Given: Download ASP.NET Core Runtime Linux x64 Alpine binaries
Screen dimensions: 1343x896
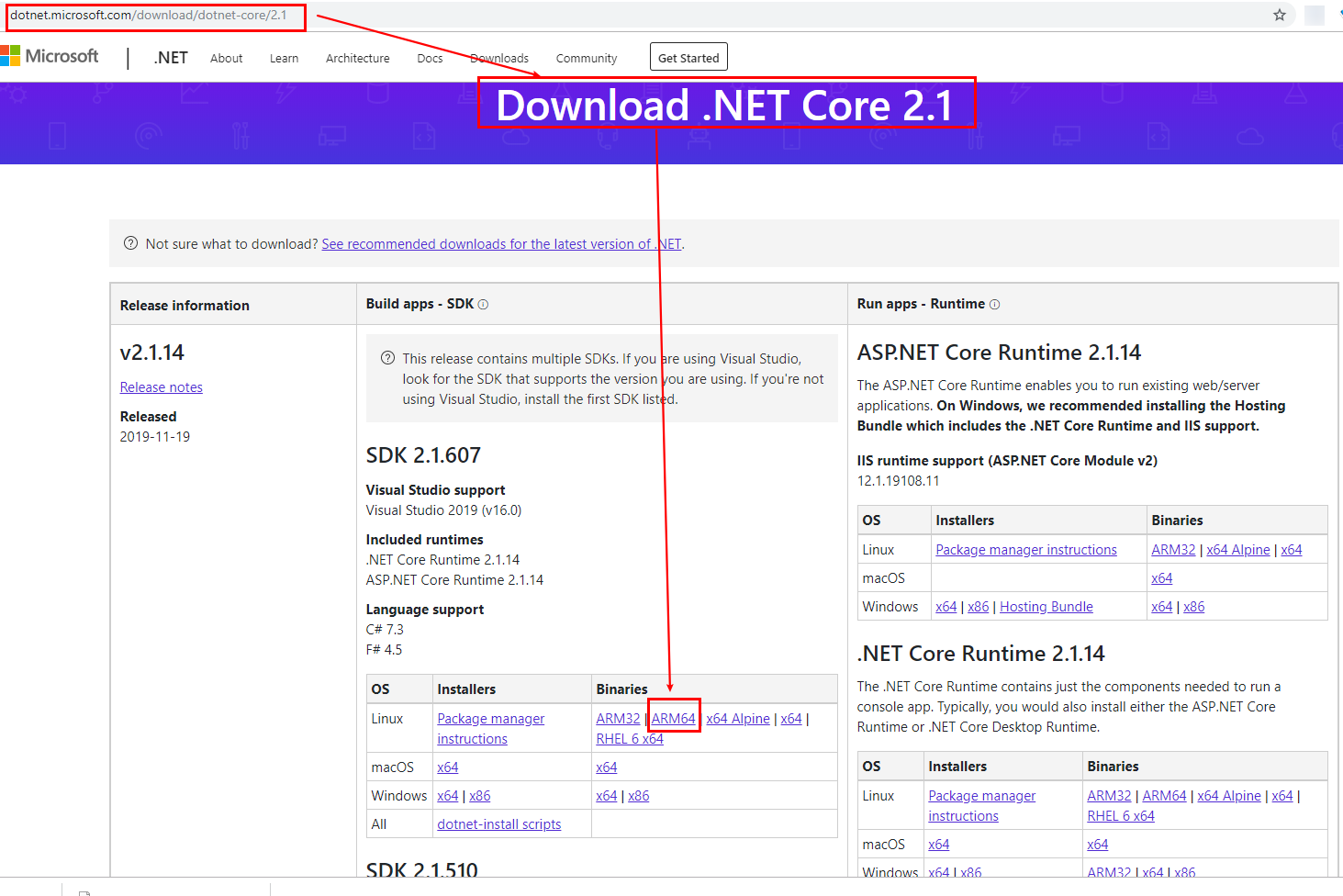Looking at the screenshot, I should [1238, 550].
